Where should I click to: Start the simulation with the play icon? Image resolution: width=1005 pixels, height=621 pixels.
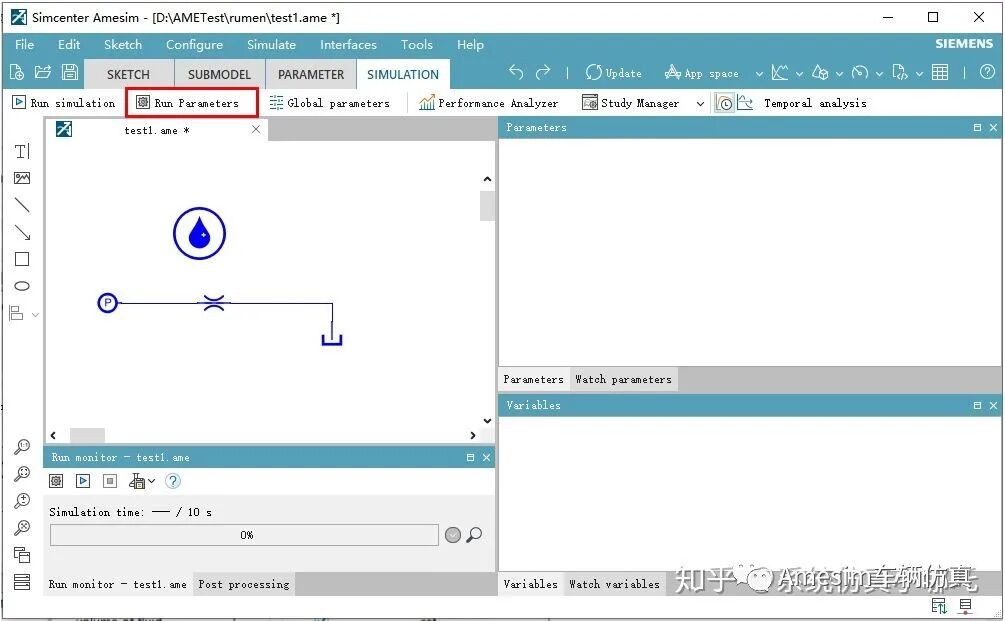(x=83, y=481)
